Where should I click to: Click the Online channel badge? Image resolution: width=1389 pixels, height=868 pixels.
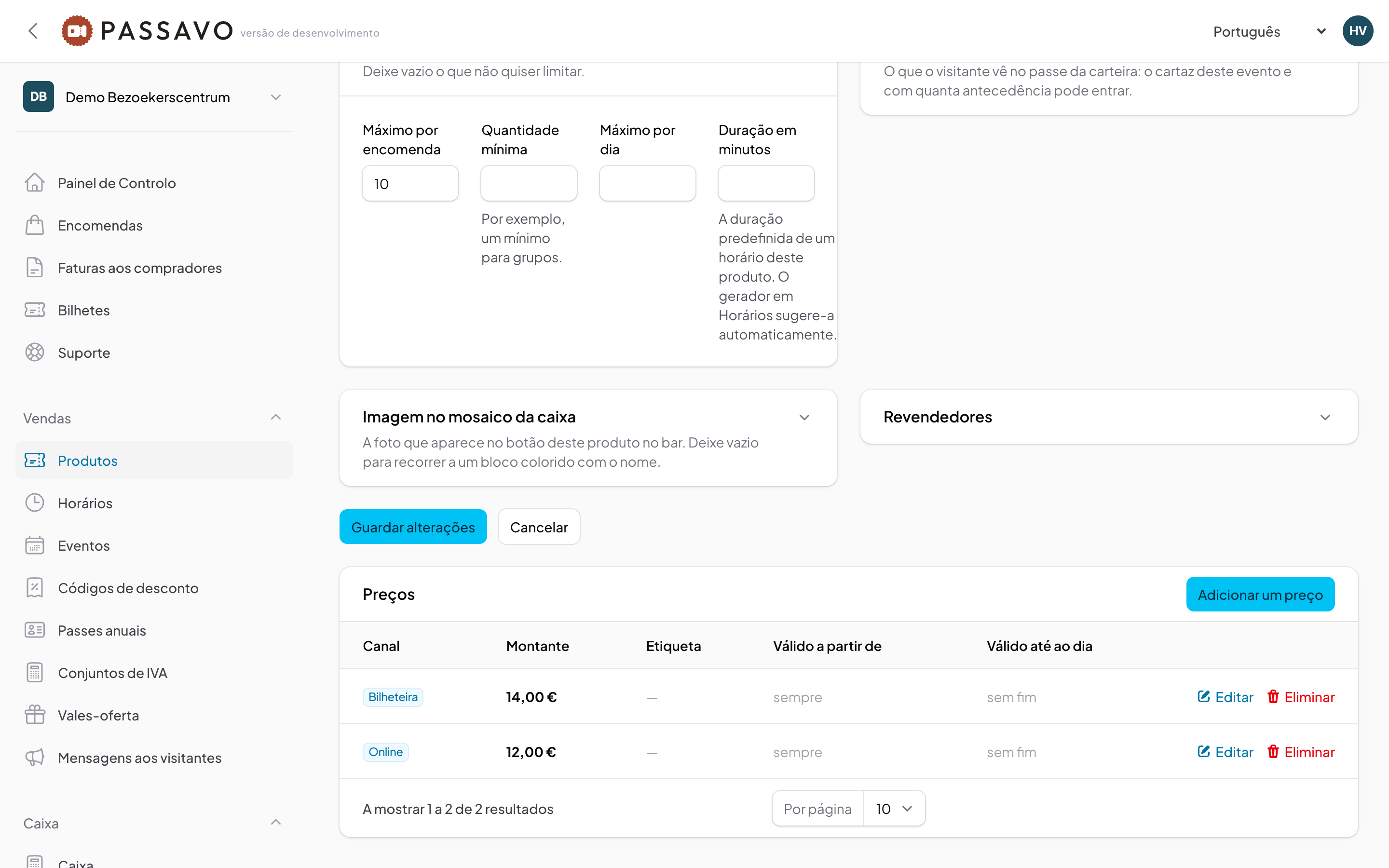pyautogui.click(x=386, y=752)
